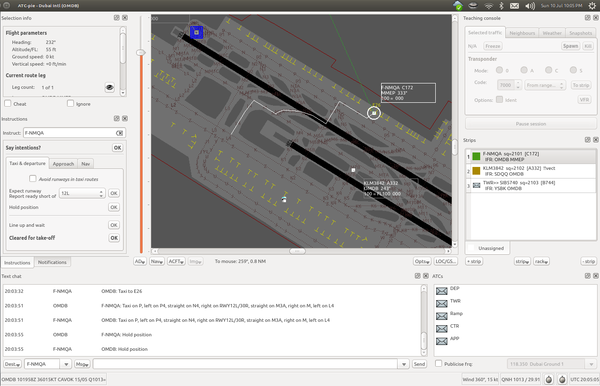
Task: Tick the Ignore checkbox
Action: pyautogui.click(x=70, y=103)
